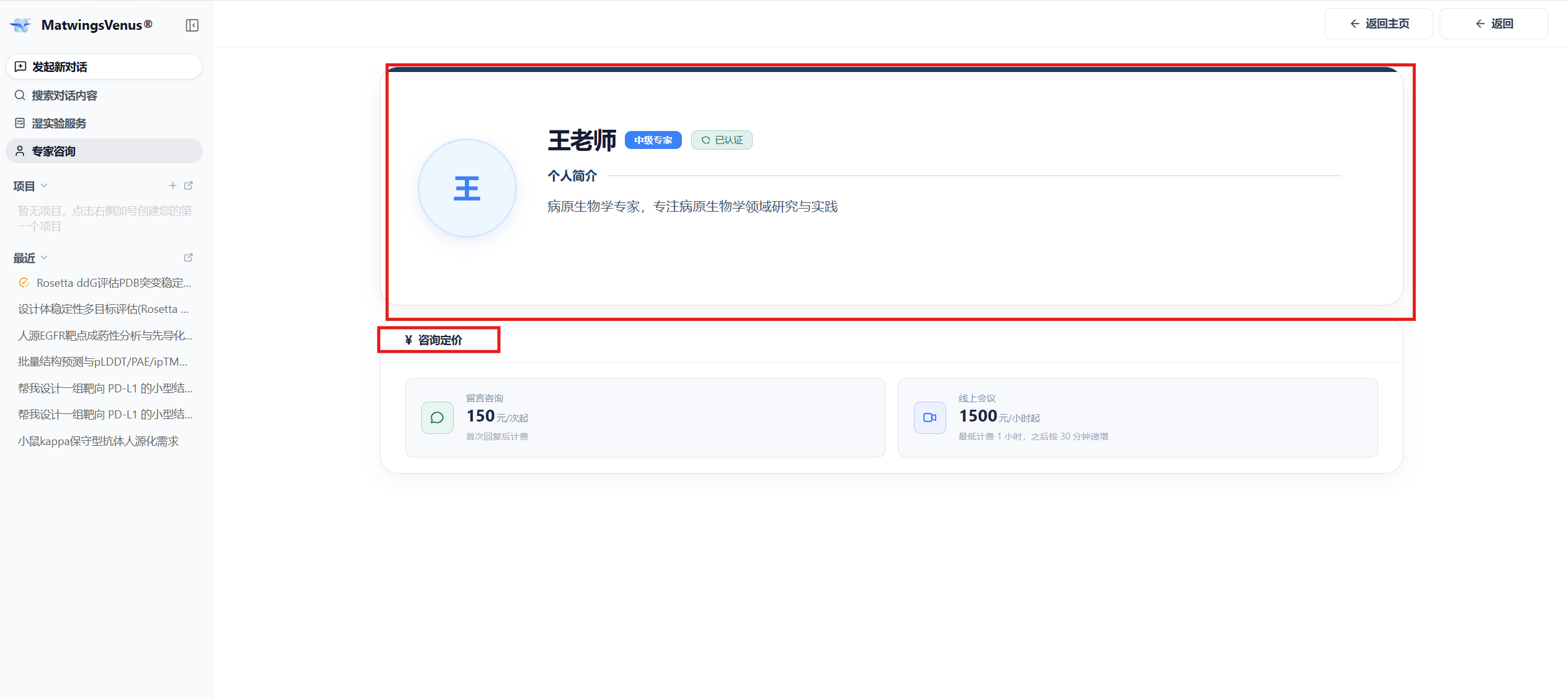Select the 150元/次起 message consultation price
The width and height of the screenshot is (1568, 699).
(498, 417)
